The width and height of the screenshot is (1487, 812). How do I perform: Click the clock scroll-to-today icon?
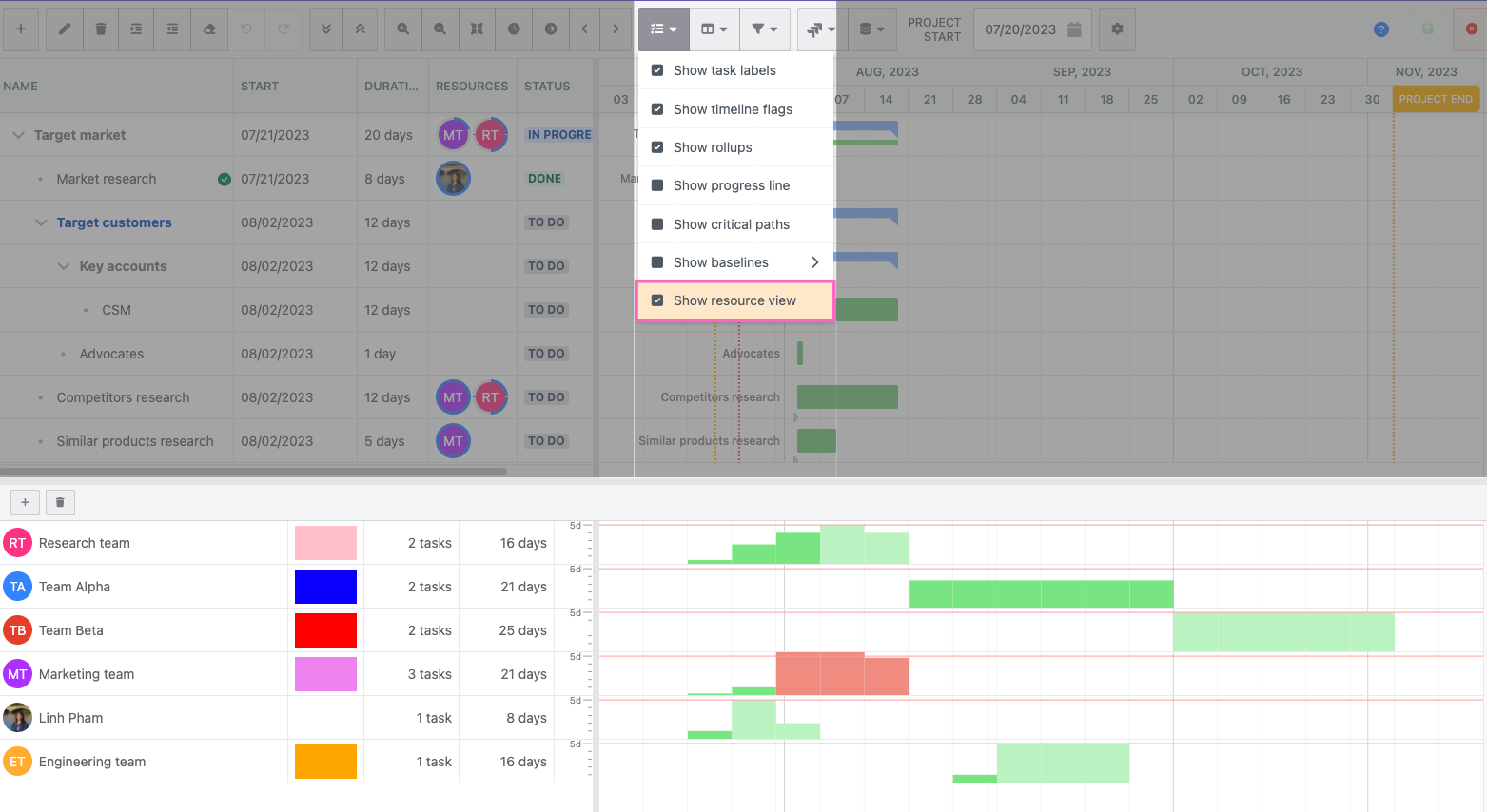pyautogui.click(x=514, y=29)
